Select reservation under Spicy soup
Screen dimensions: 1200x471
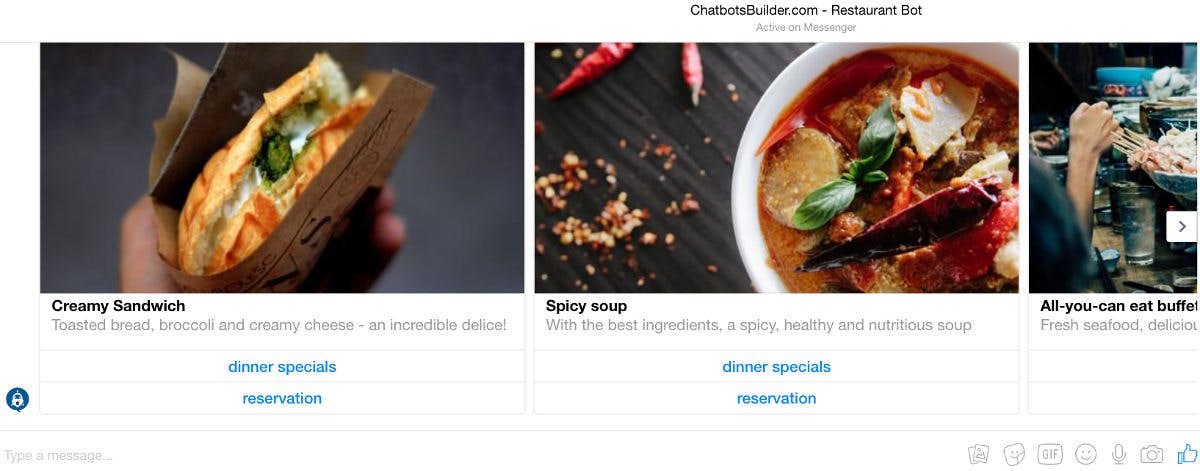tap(776, 398)
